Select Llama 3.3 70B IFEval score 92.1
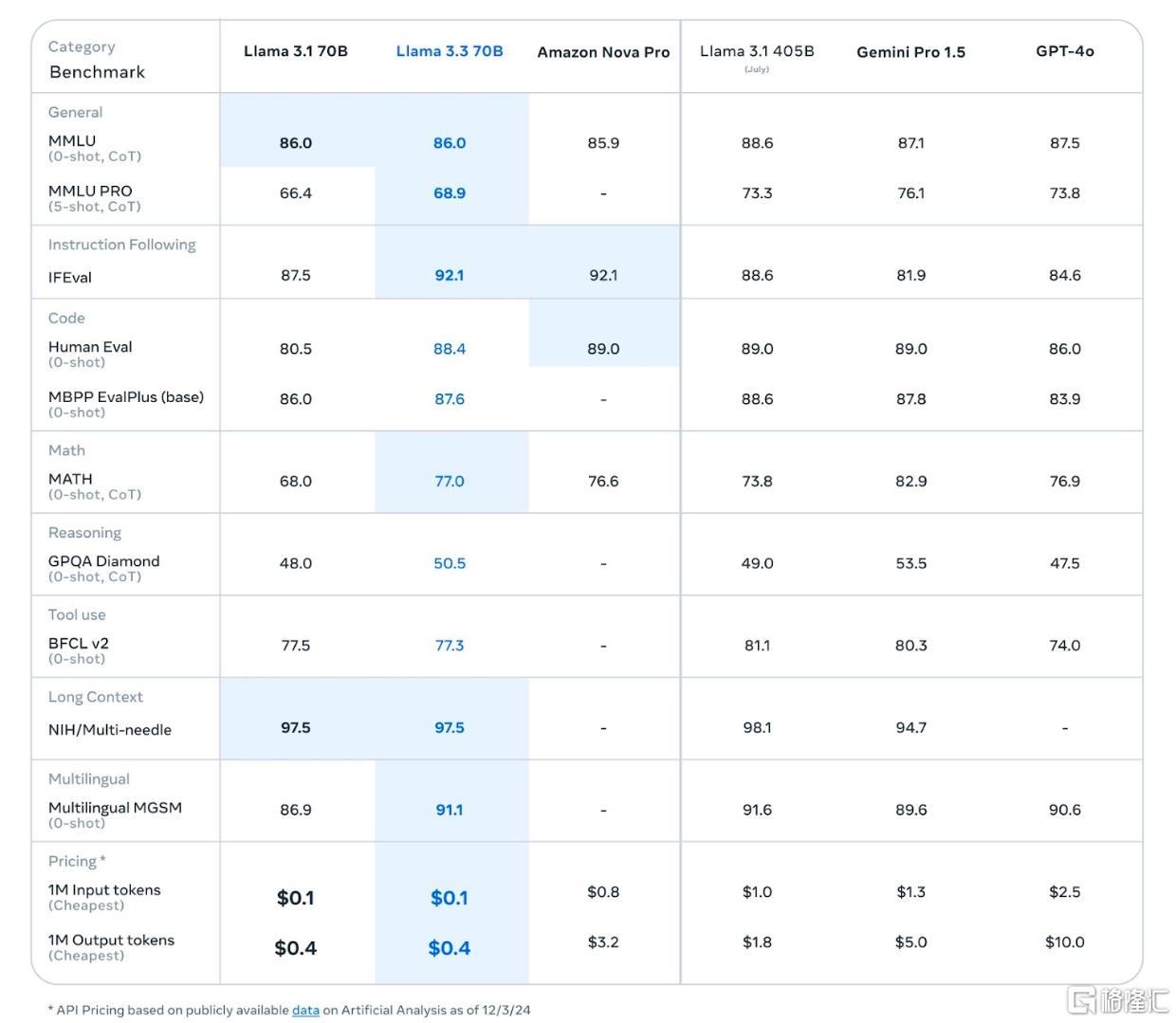The image size is (1176, 1023). click(x=450, y=276)
